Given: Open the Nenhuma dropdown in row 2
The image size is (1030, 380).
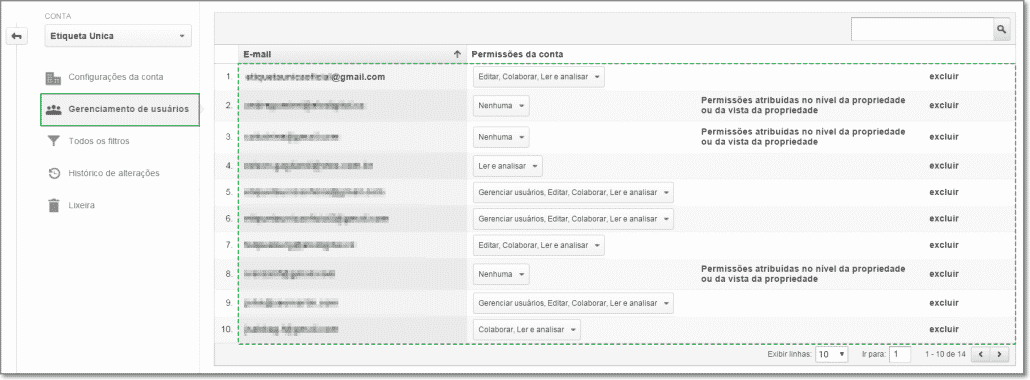Looking at the screenshot, I should pos(501,105).
